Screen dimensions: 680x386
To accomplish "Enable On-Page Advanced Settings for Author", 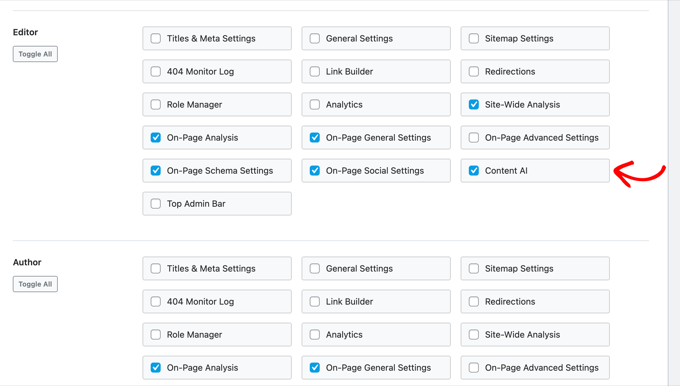I will tap(474, 367).
